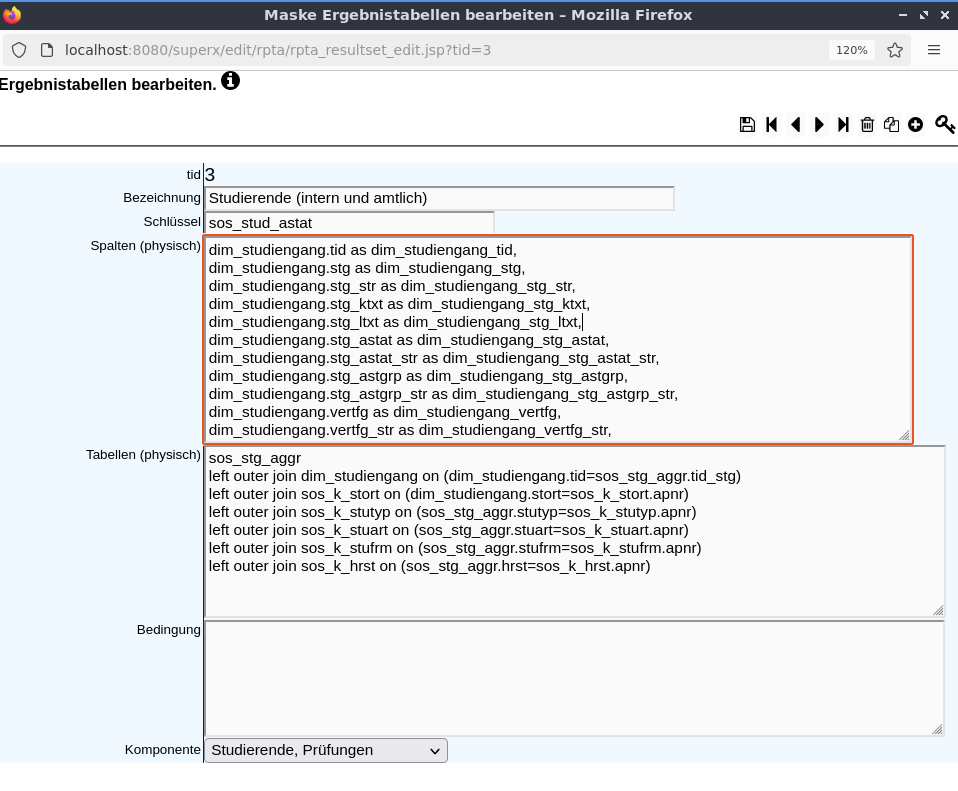The height and width of the screenshot is (791, 958).
Task: Open the Komponente dropdown
Action: pyautogui.click(x=326, y=750)
